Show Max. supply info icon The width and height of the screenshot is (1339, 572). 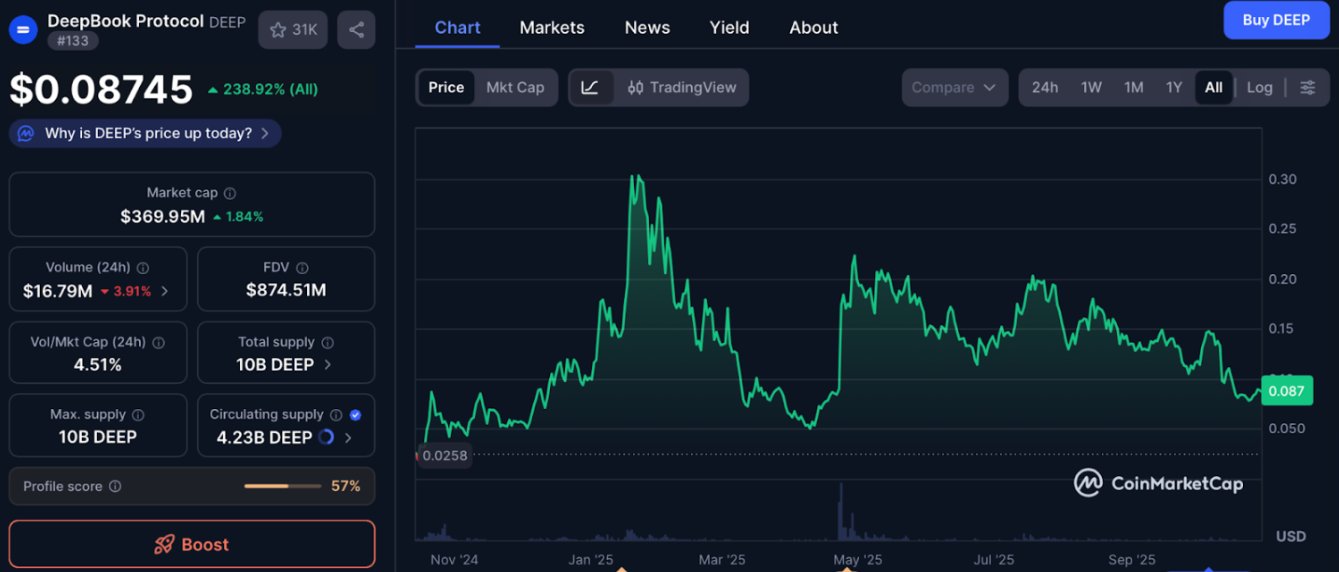click(x=138, y=415)
